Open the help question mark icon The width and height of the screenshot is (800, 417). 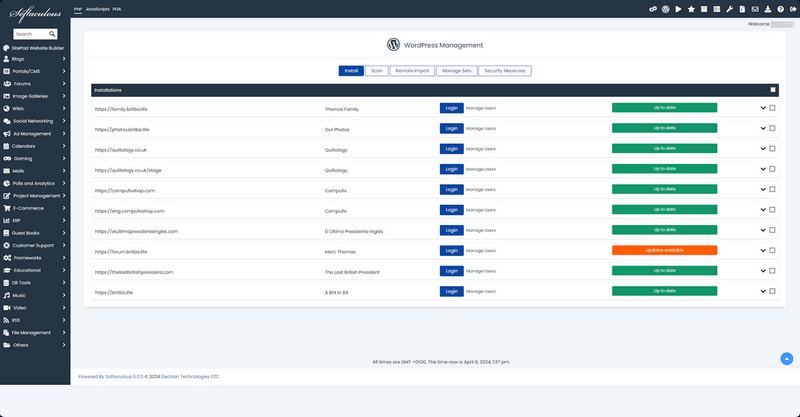coord(780,9)
